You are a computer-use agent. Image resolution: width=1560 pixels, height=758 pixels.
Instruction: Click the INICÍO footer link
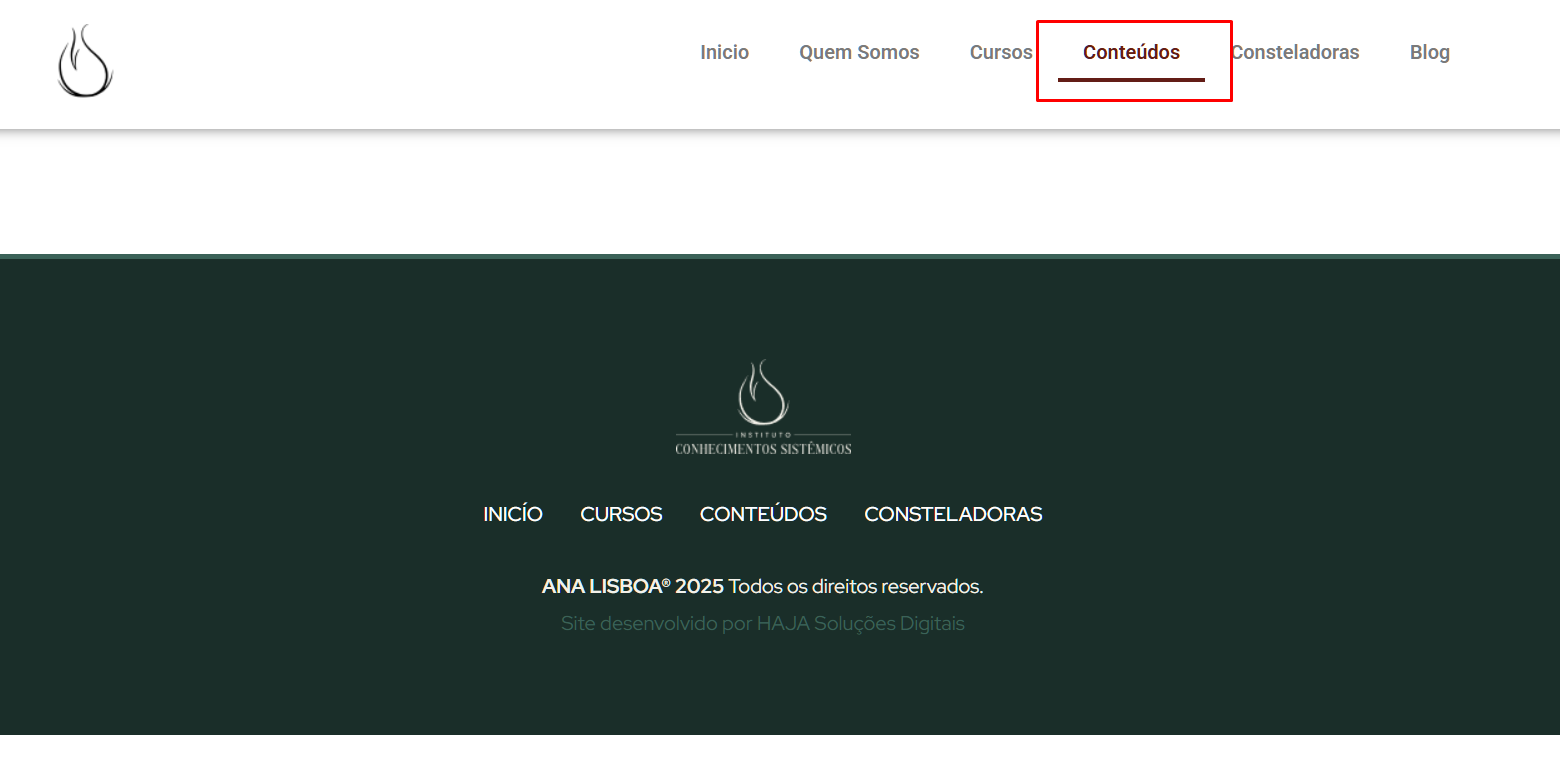coord(512,514)
